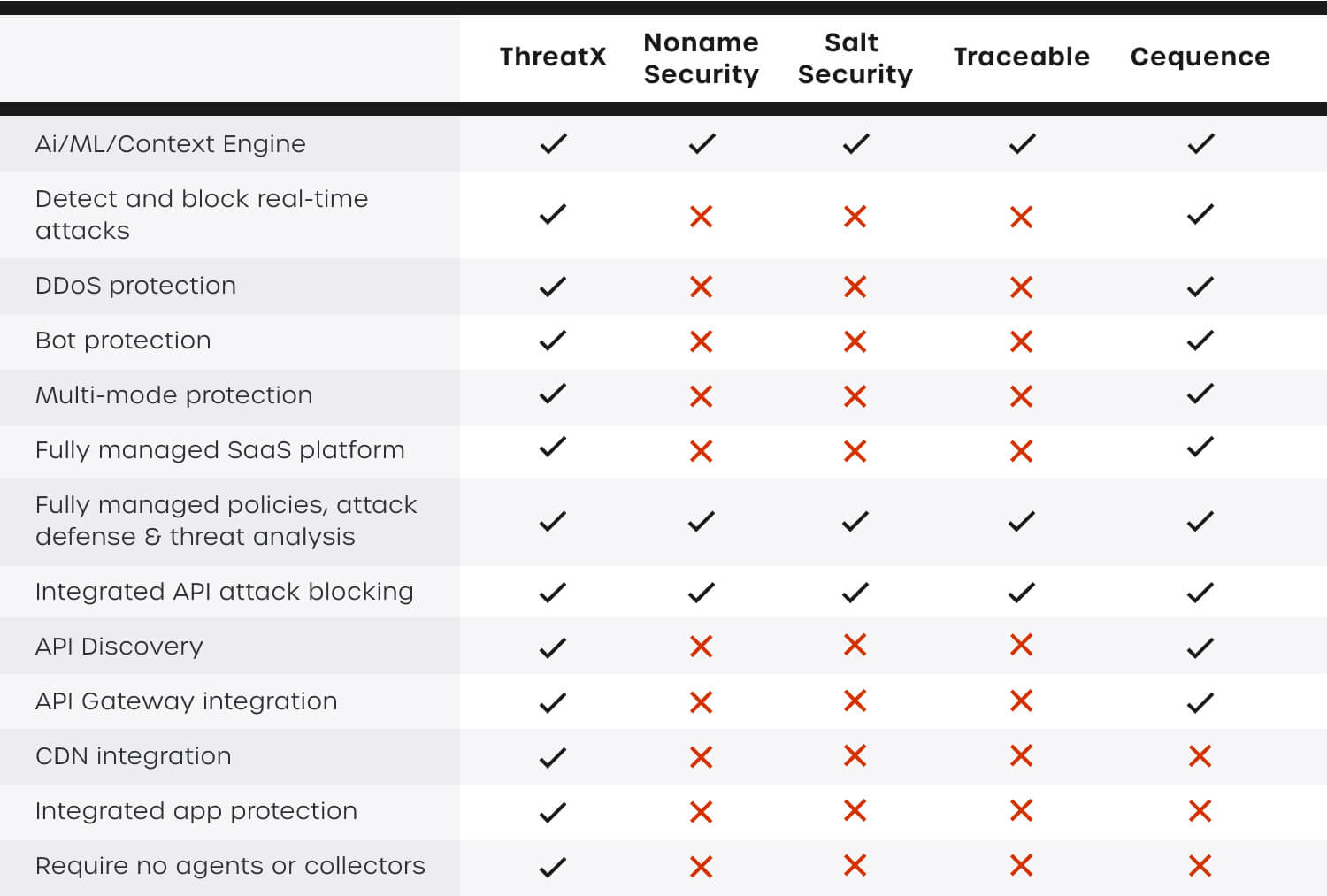Select the ThreatX column header
Image resolution: width=1327 pixels, height=896 pixels.
point(553,57)
